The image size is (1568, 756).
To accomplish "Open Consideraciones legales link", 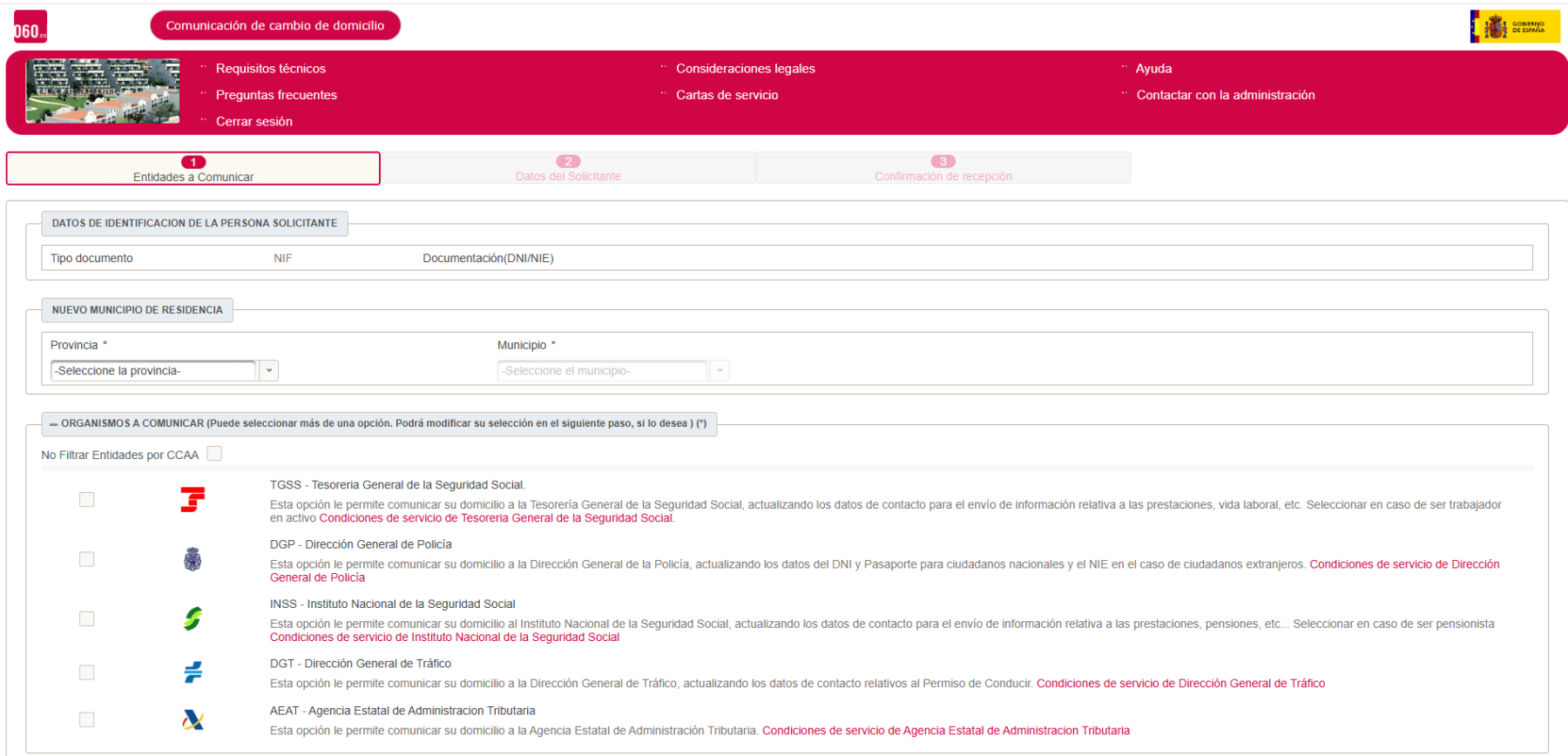I will [746, 69].
